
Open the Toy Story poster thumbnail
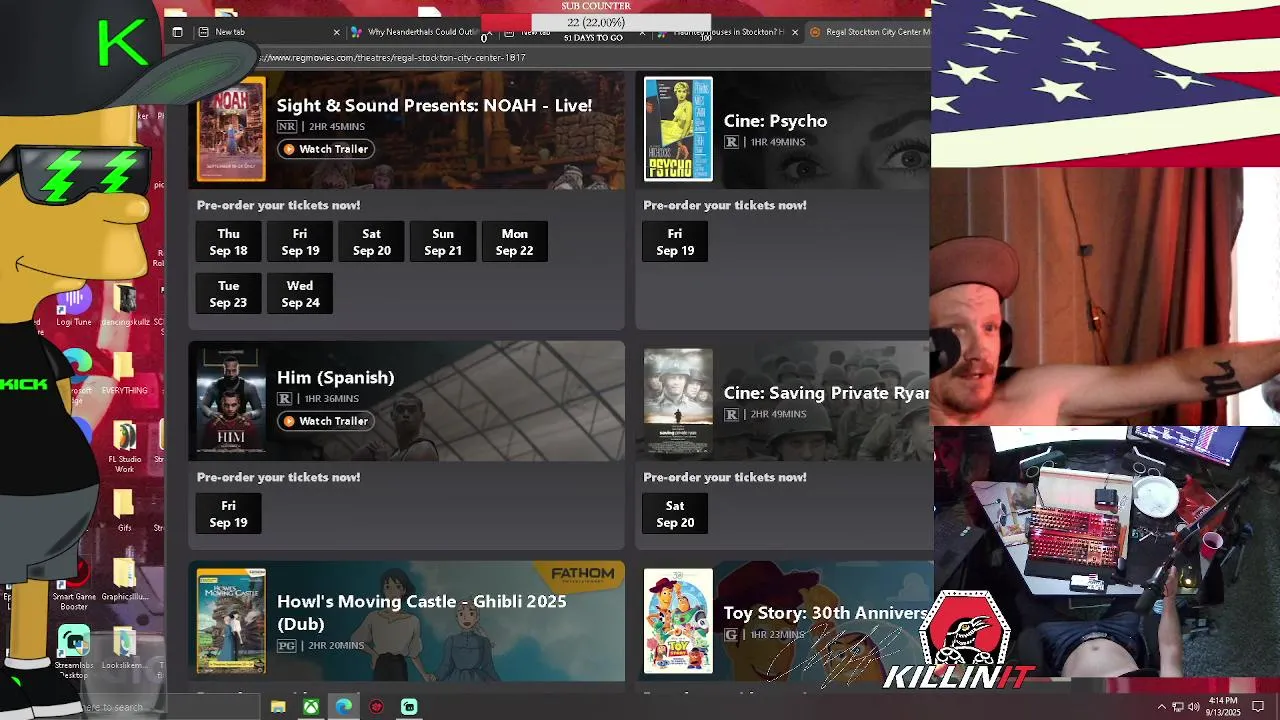click(x=678, y=621)
